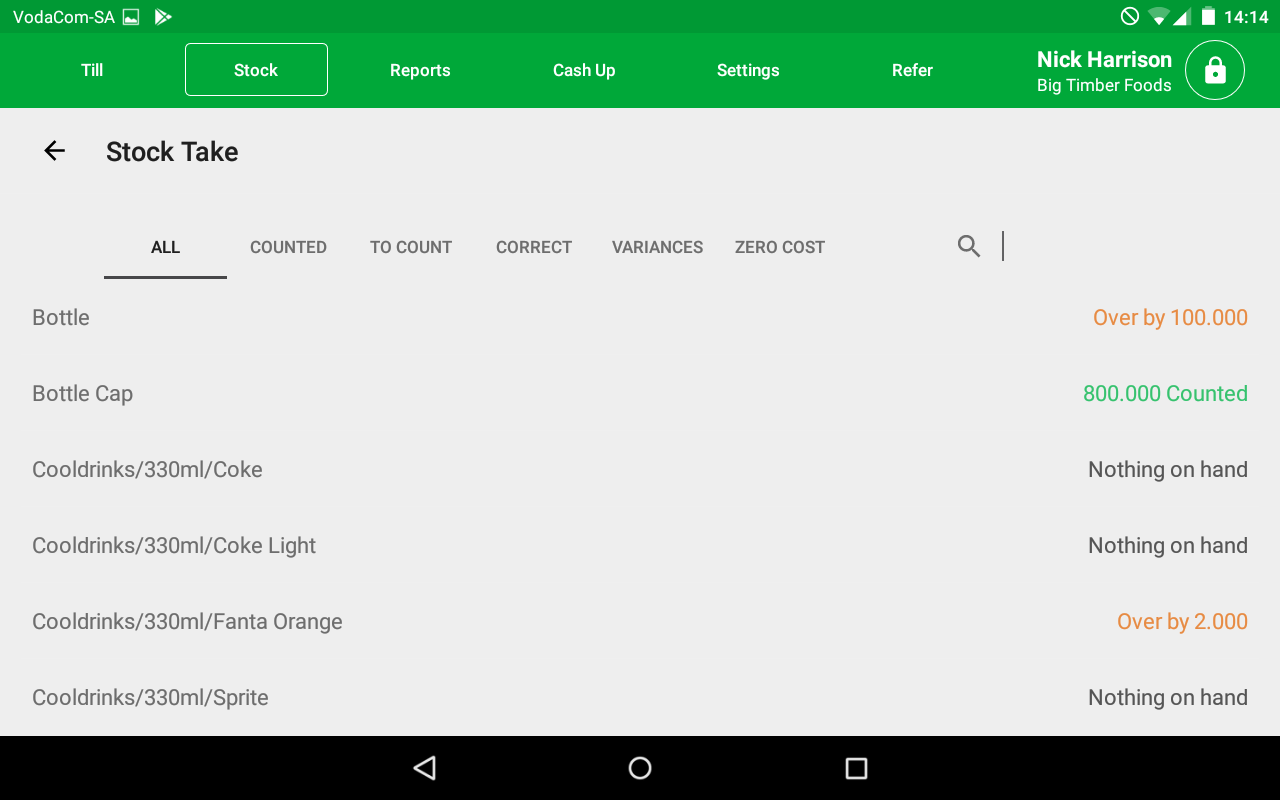Tap the Stock Take page title
Screen dimensions: 1280x800
(x=172, y=152)
